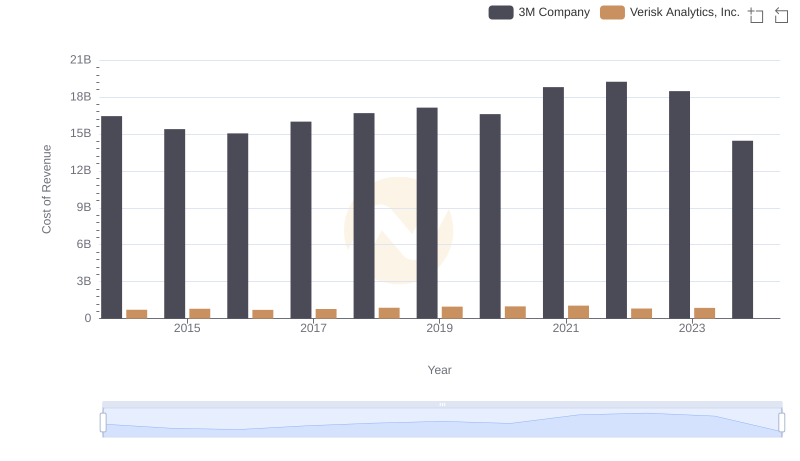Image resolution: width=800 pixels, height=461 pixels.
Task: Click the 3M Company bar for 2015
Action: click(x=174, y=224)
